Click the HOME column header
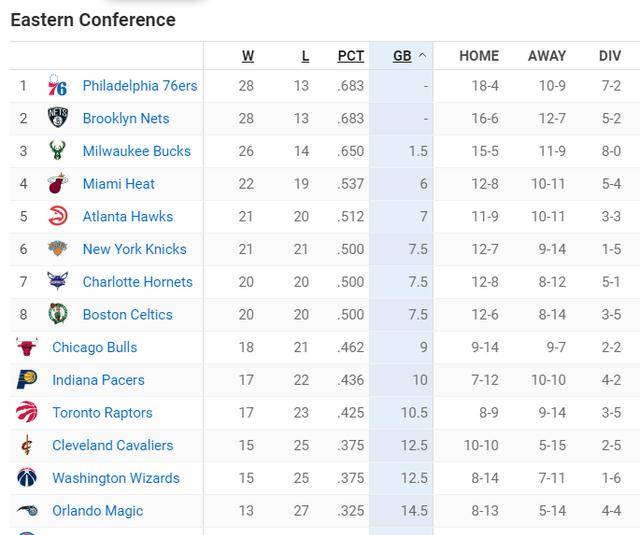The width and height of the screenshot is (640, 535). click(x=478, y=56)
